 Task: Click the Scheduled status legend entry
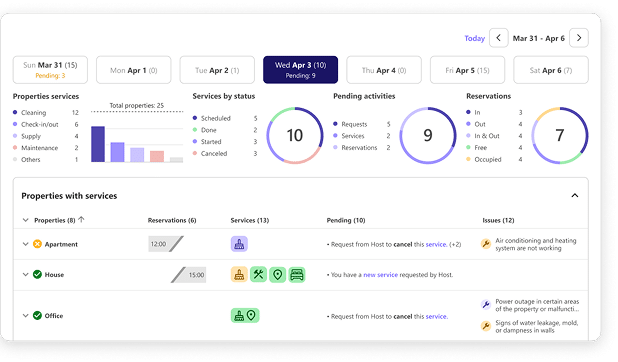225,118
